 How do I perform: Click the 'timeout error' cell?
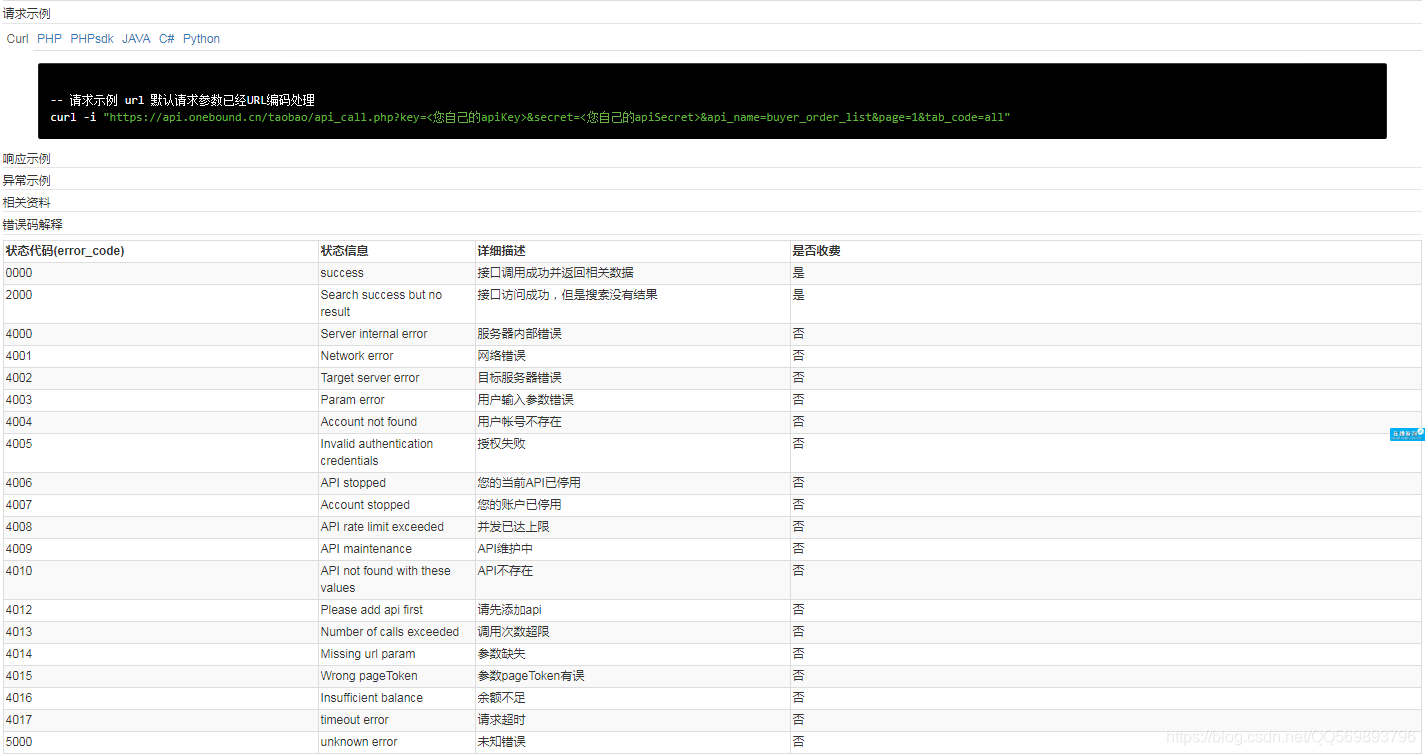click(396, 720)
